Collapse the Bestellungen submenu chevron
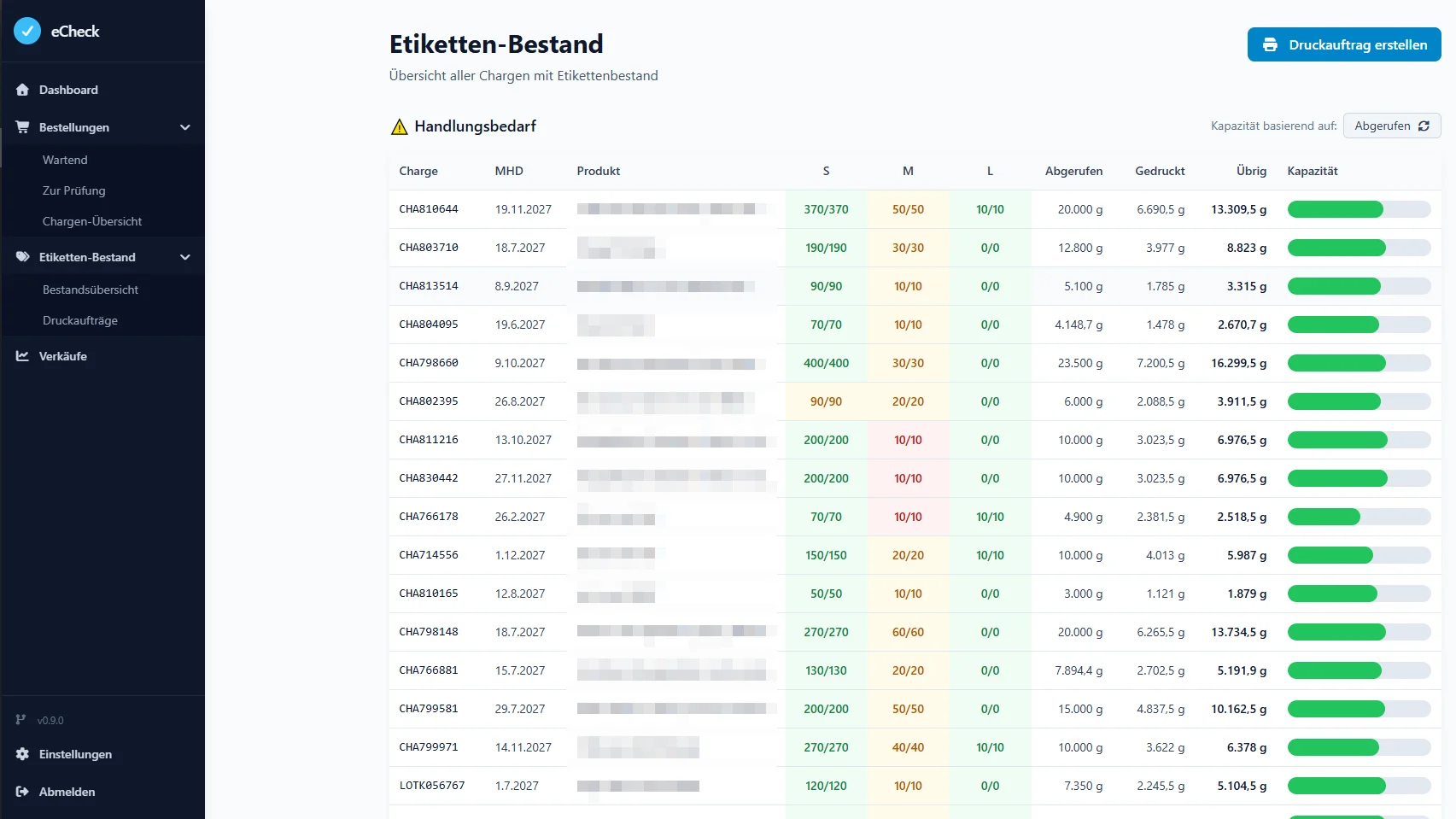1456x819 pixels. pos(184,127)
